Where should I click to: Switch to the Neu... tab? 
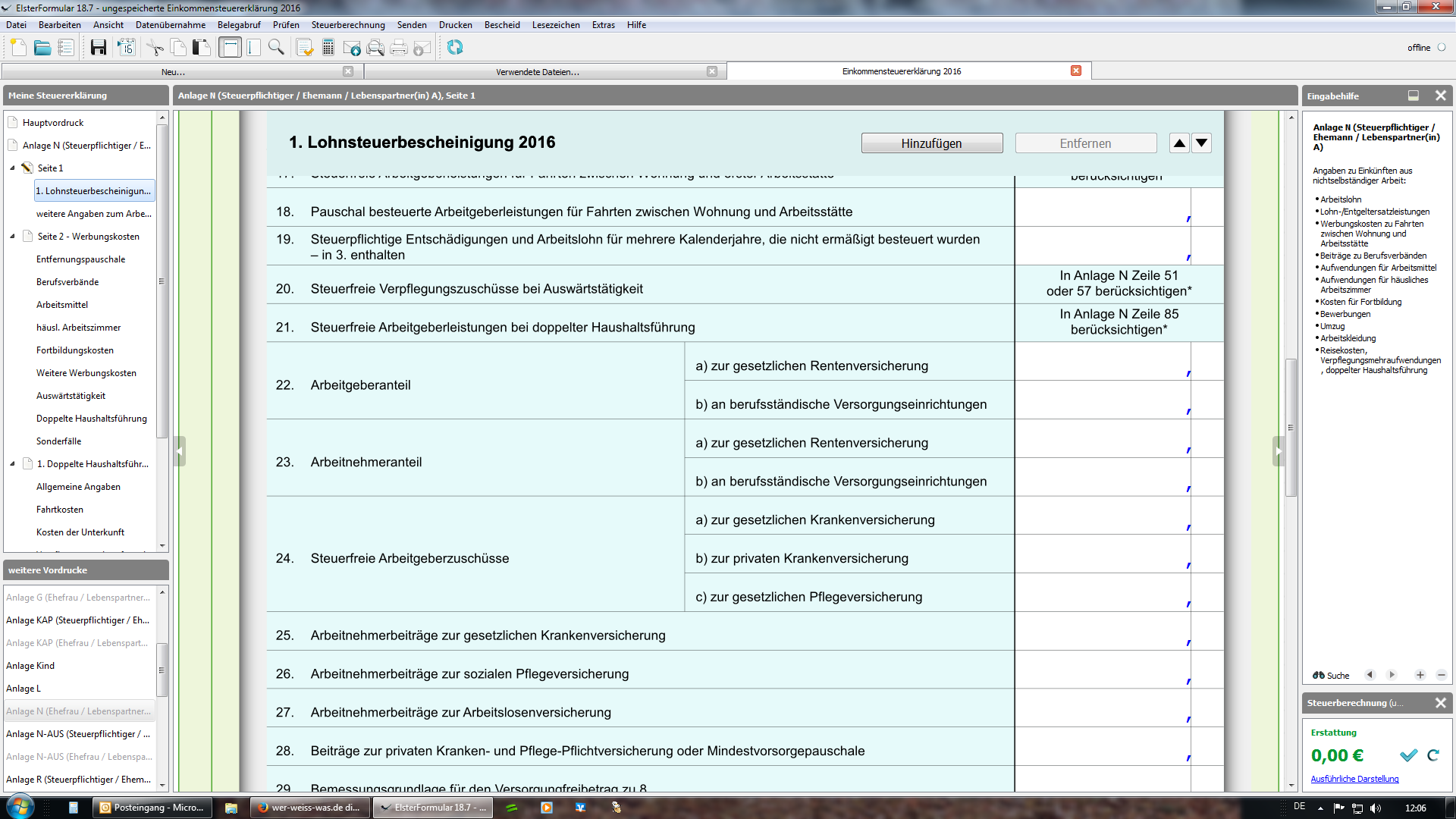click(x=173, y=72)
